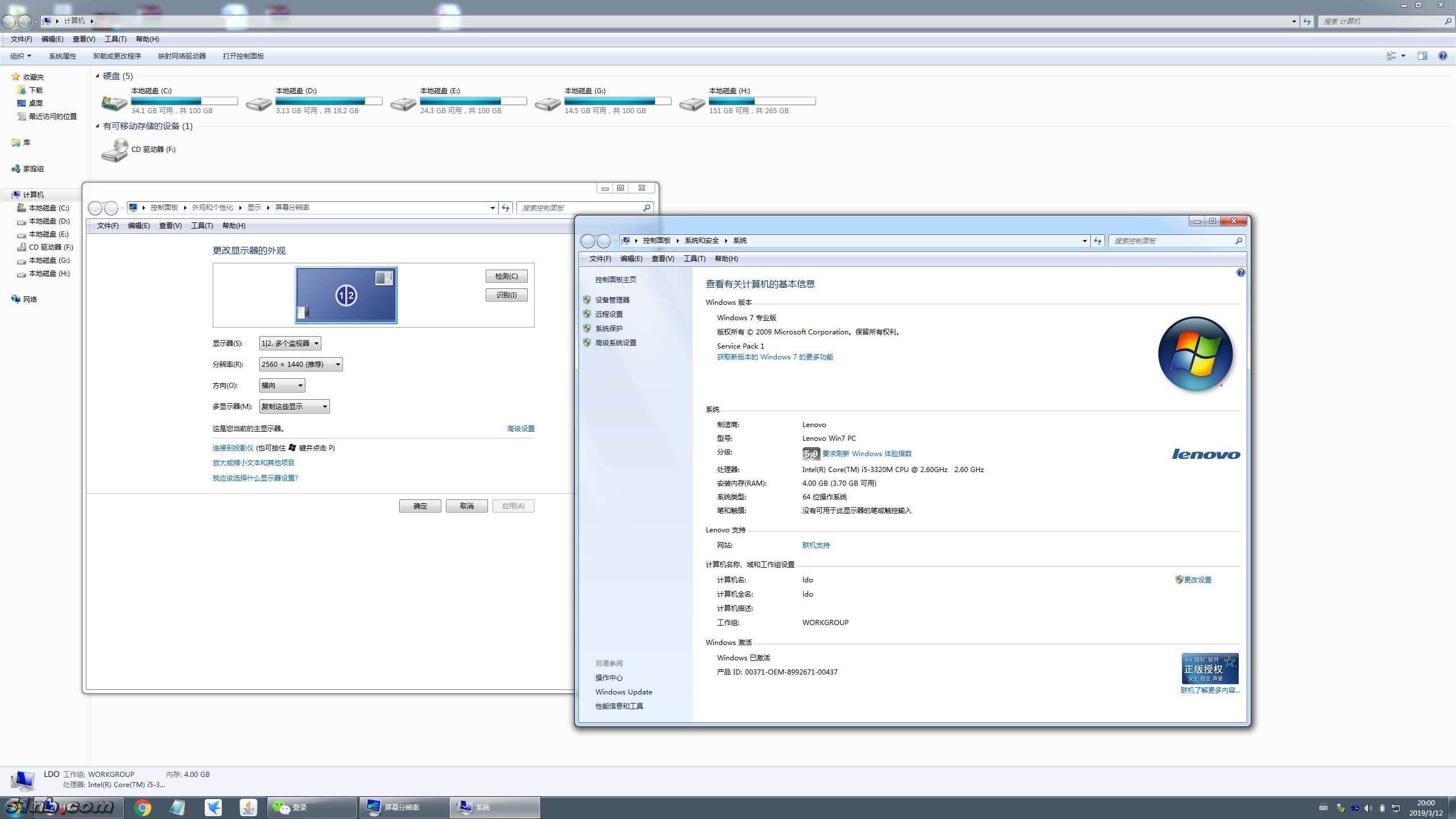Click the volume icon in system tray
This screenshot has width=1456, height=819.
coord(1368,808)
